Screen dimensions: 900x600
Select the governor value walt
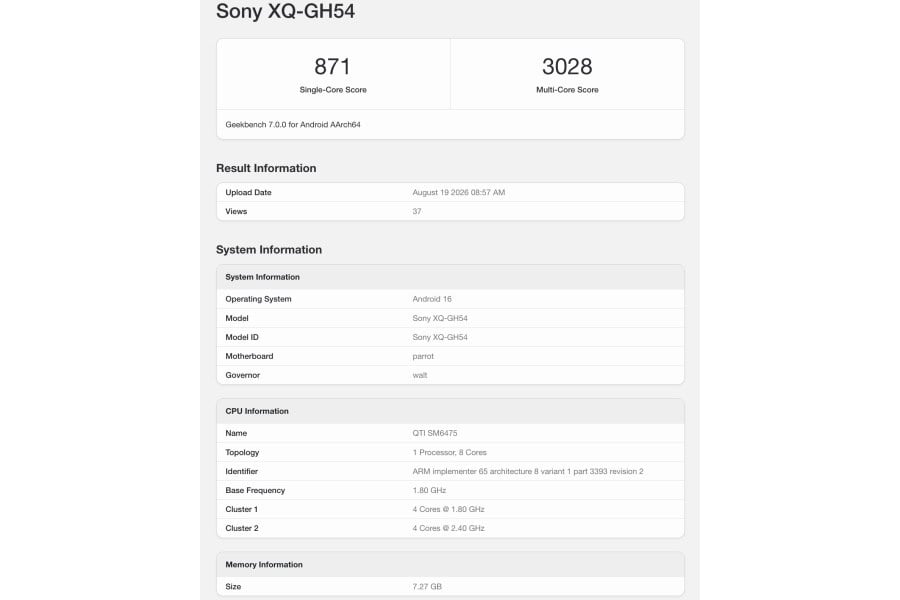point(420,375)
